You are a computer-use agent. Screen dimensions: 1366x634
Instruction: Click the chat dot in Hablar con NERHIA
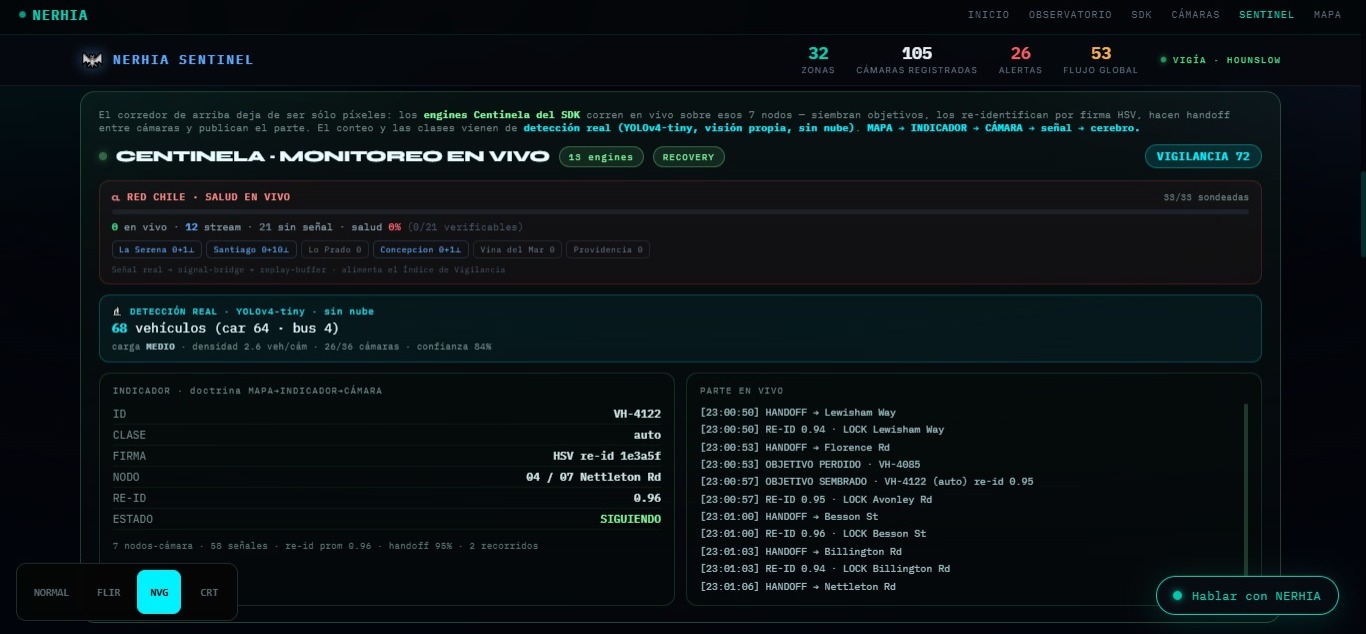(1178, 596)
